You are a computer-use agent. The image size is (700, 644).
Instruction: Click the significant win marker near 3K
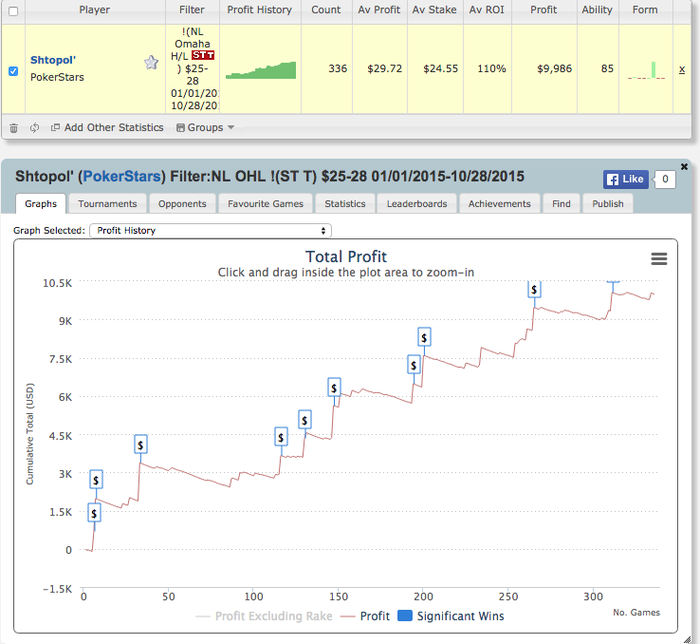(96, 480)
